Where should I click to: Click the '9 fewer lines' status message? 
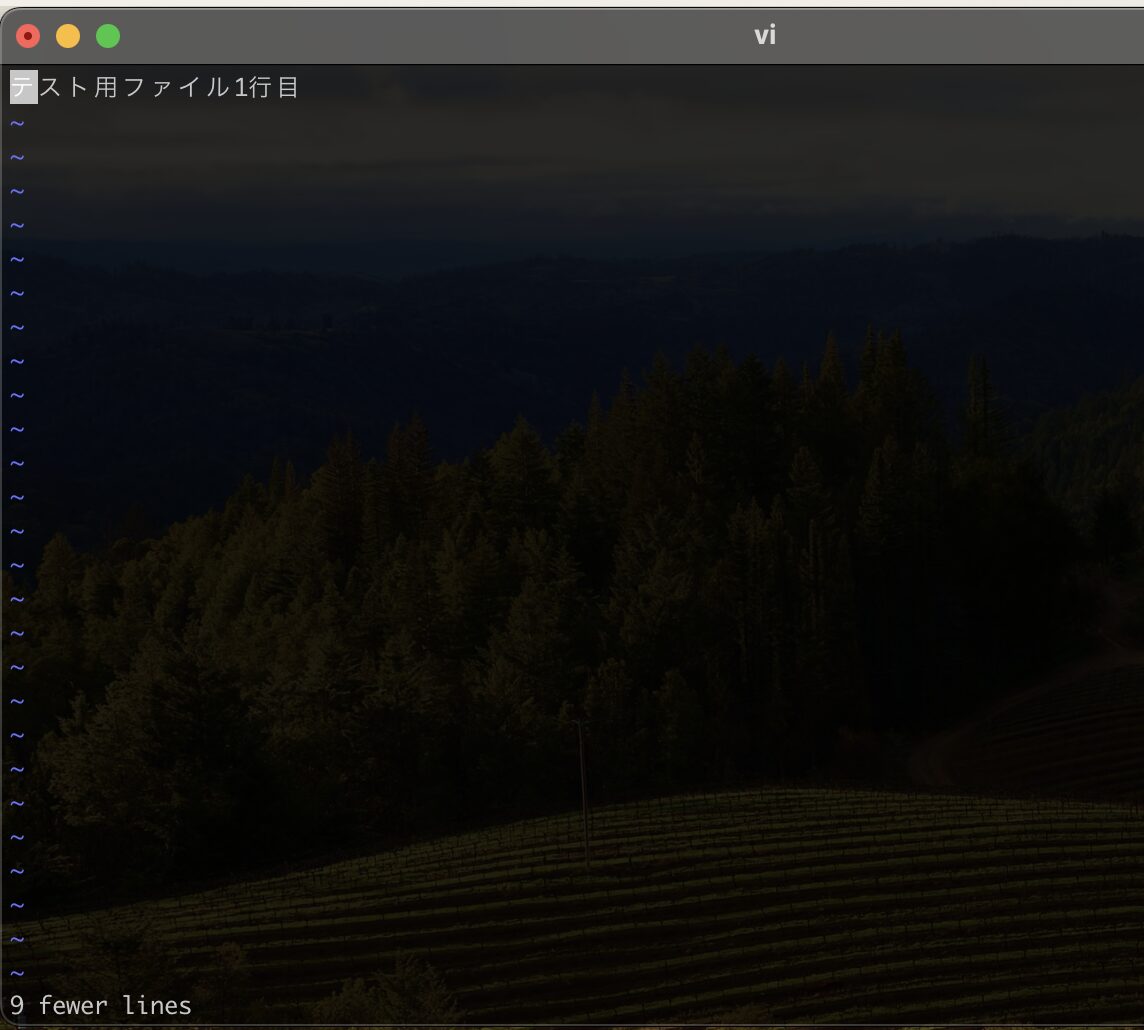101,1005
